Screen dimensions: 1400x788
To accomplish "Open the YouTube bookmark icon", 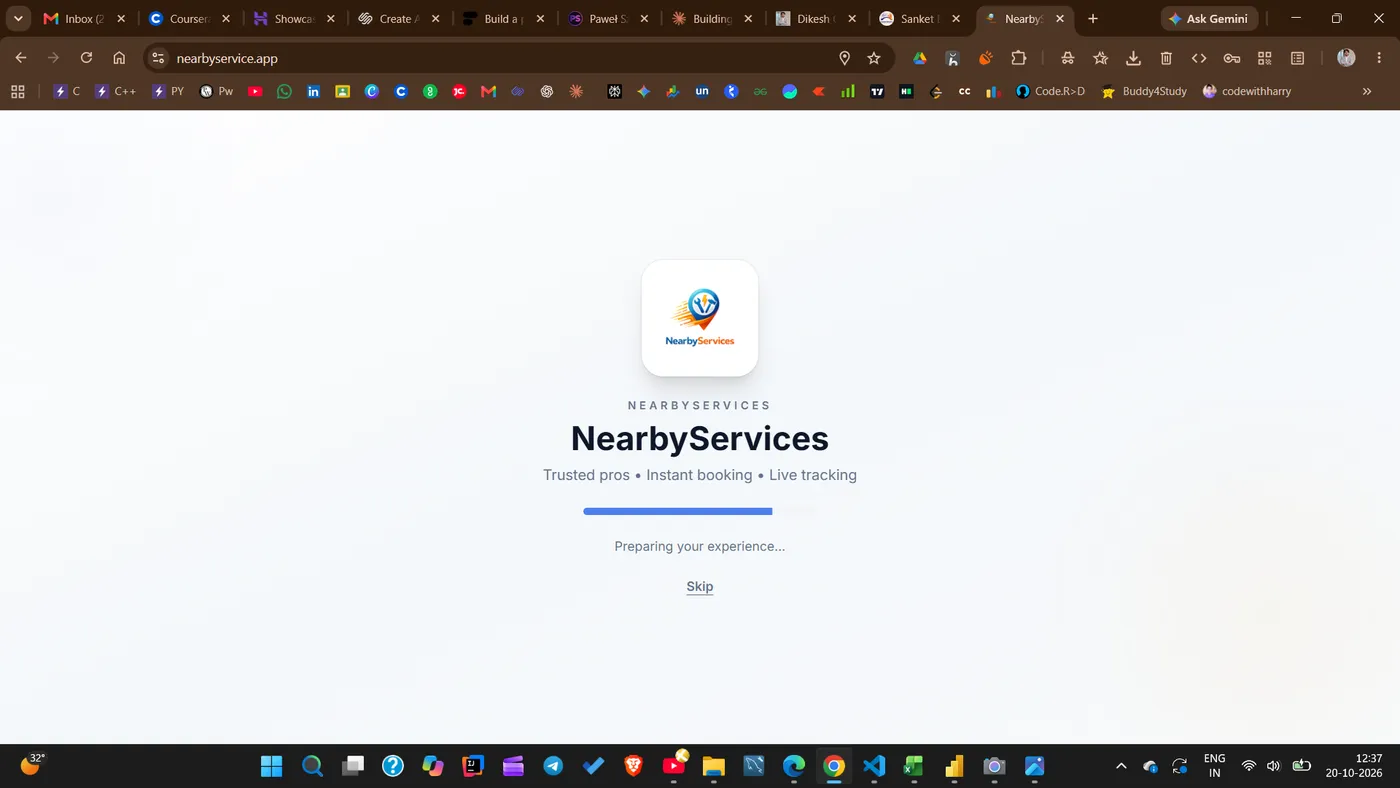I will coord(255,91).
